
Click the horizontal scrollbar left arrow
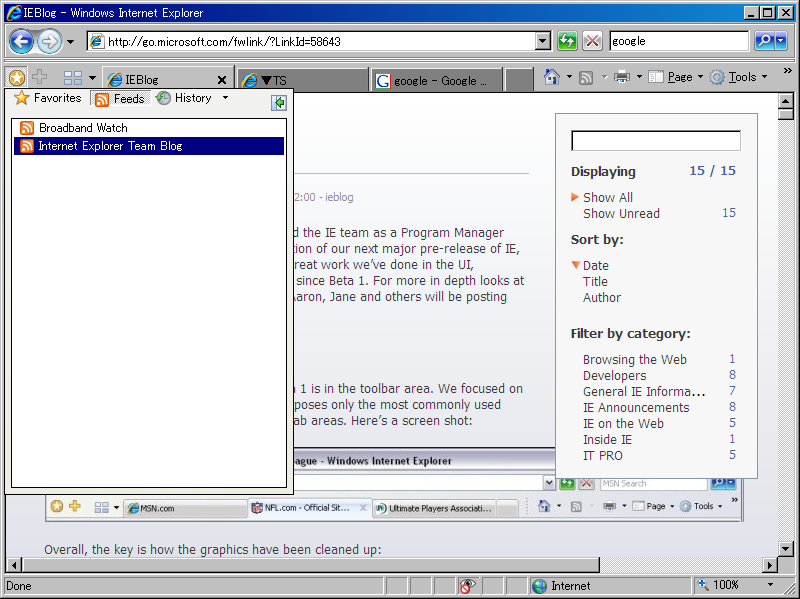14,565
